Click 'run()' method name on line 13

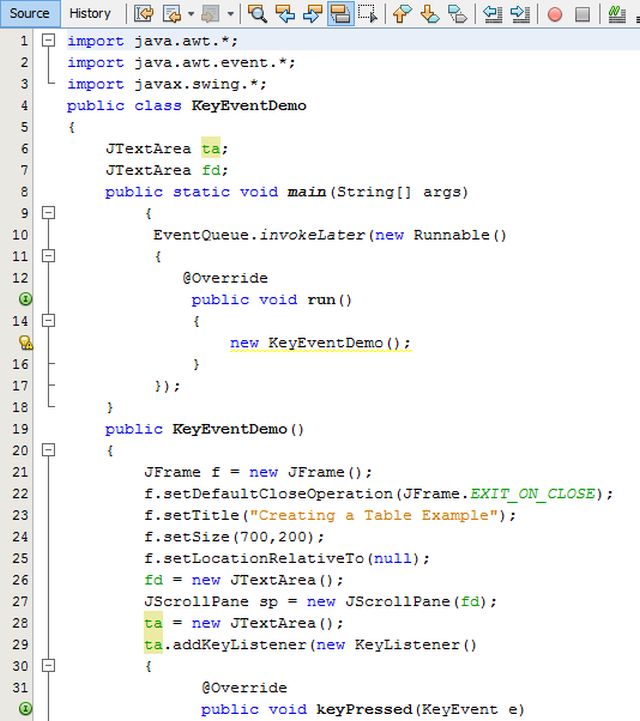[329, 300]
